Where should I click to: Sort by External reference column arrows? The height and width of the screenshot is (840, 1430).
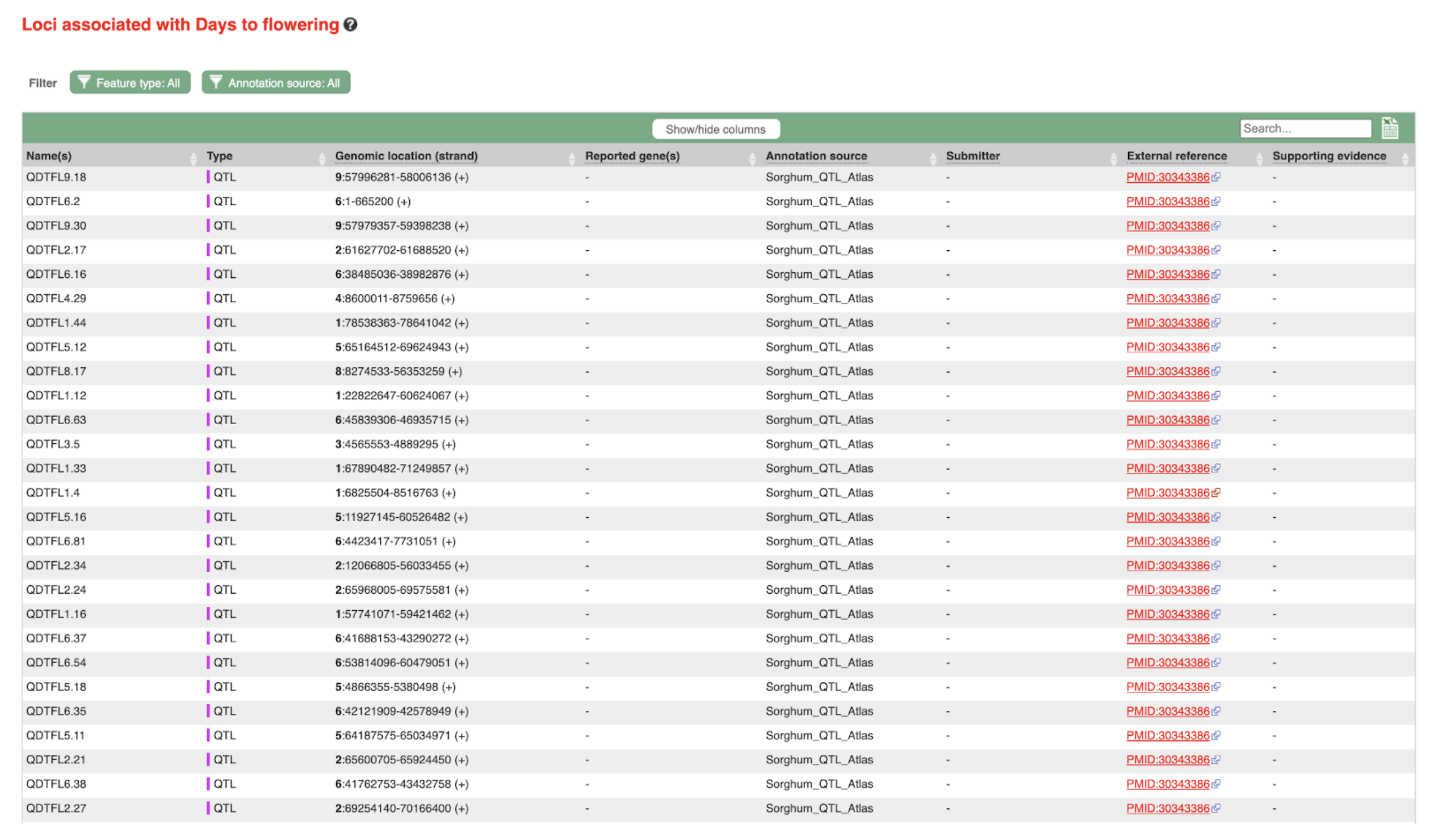click(x=1260, y=158)
